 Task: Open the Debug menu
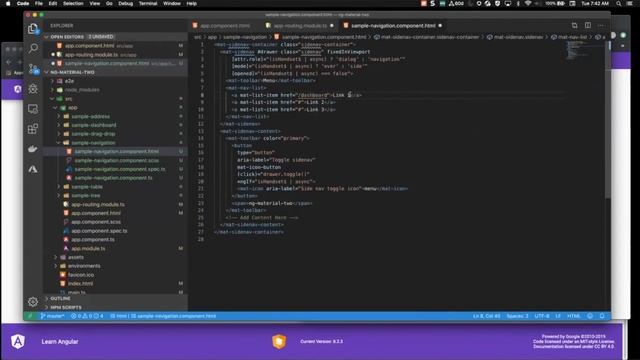pos(125,3)
